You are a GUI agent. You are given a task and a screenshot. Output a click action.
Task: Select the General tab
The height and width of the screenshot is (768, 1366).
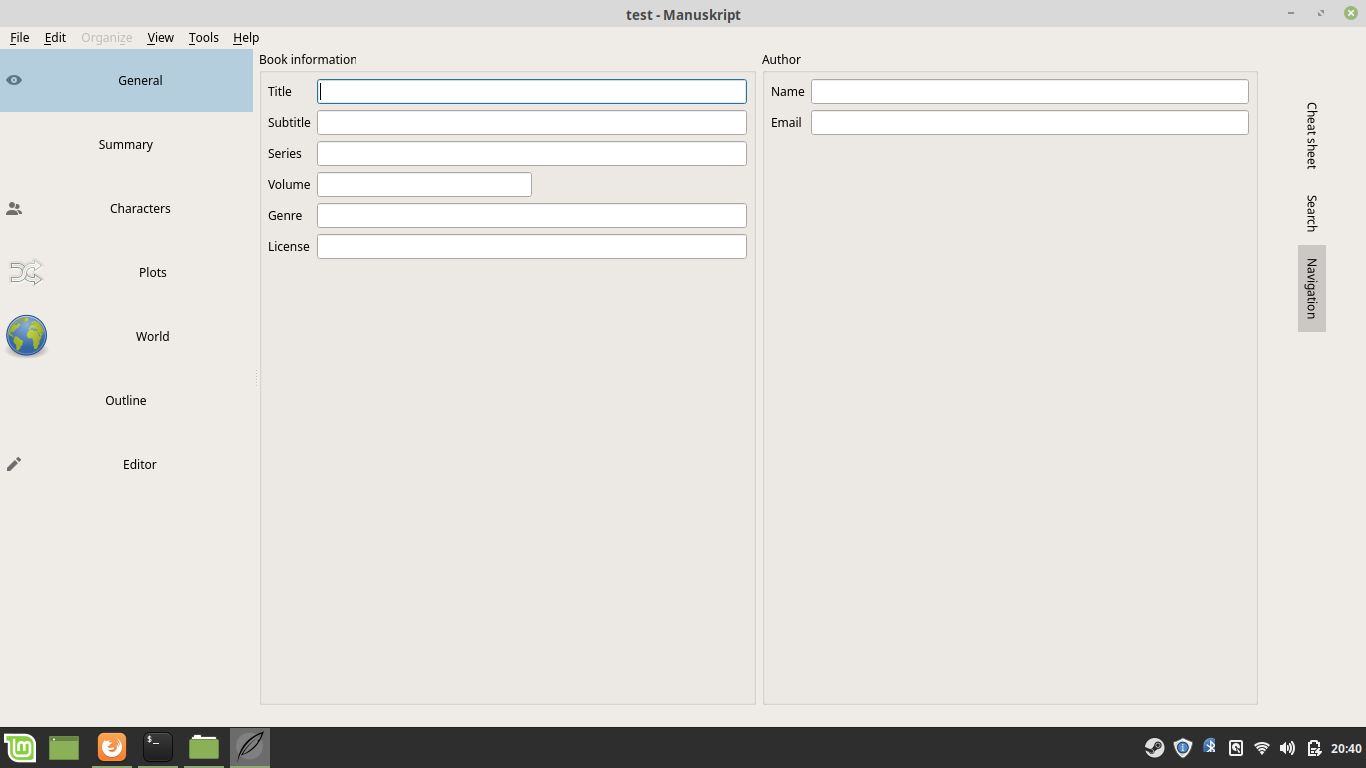pyautogui.click(x=126, y=80)
